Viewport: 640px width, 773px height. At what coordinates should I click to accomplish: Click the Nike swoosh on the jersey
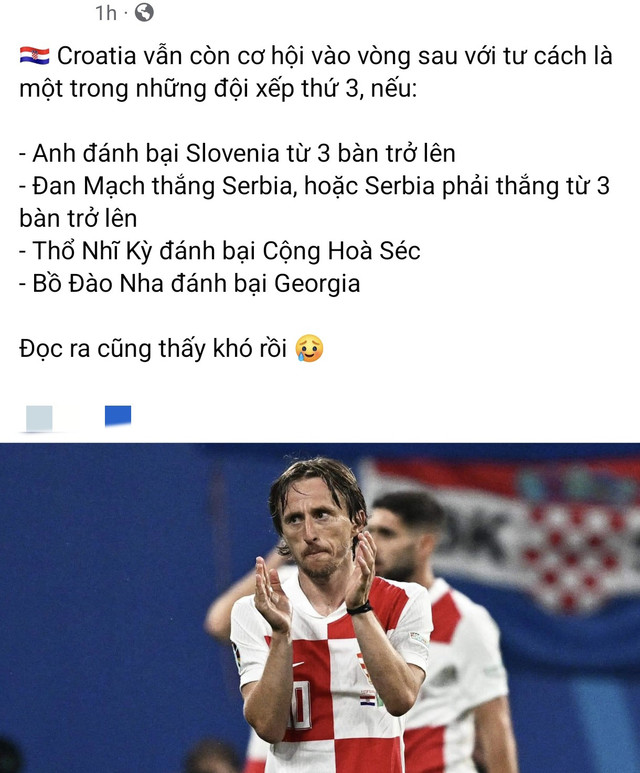tap(299, 664)
